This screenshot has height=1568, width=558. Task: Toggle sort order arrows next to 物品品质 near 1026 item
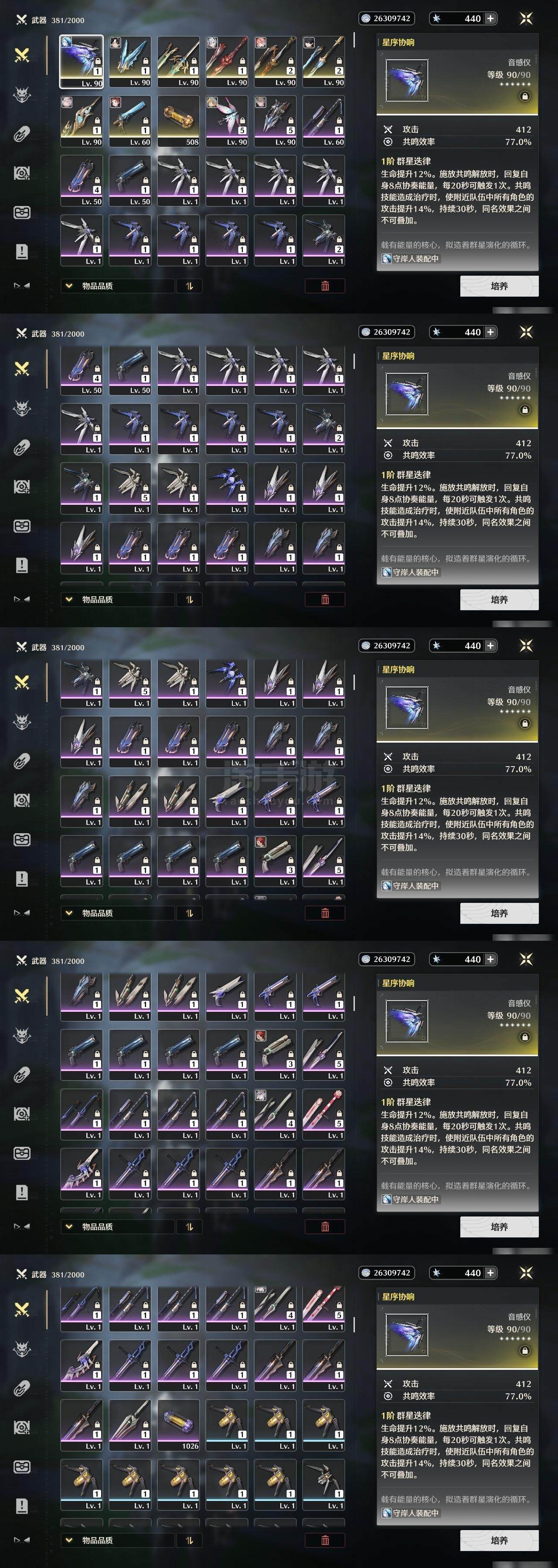pyautogui.click(x=190, y=1540)
